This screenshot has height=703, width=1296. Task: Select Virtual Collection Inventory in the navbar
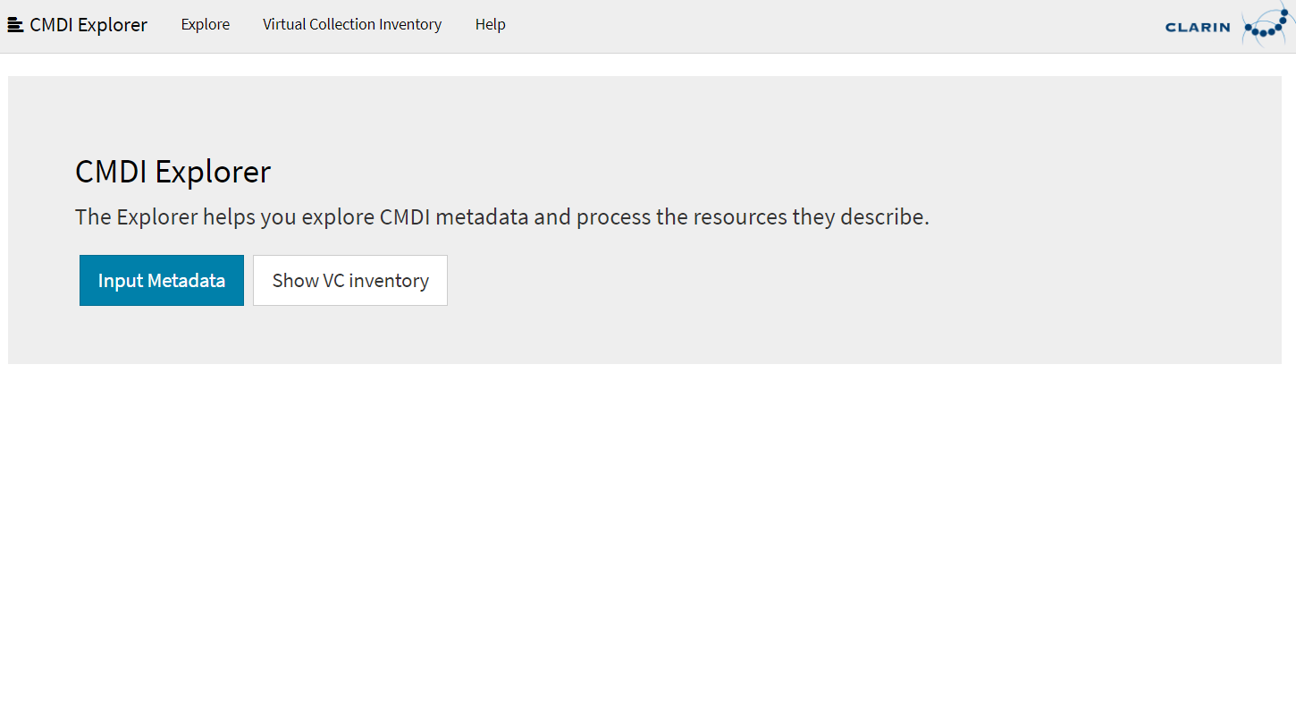351,24
